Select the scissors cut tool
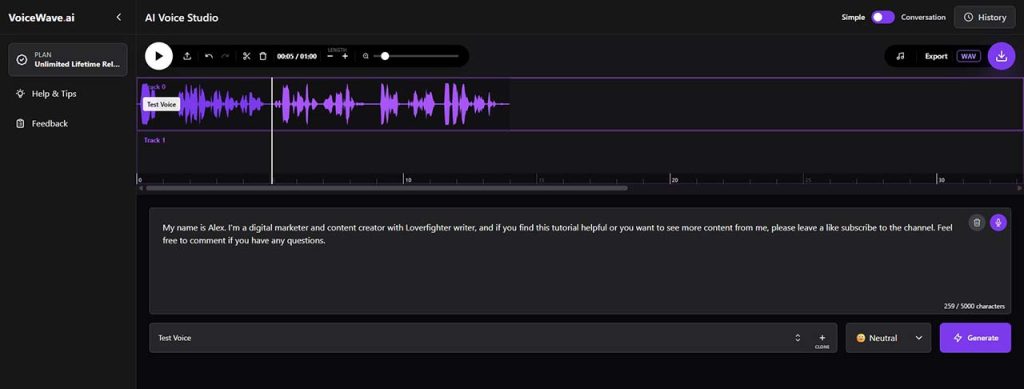1024x389 pixels. coord(246,56)
